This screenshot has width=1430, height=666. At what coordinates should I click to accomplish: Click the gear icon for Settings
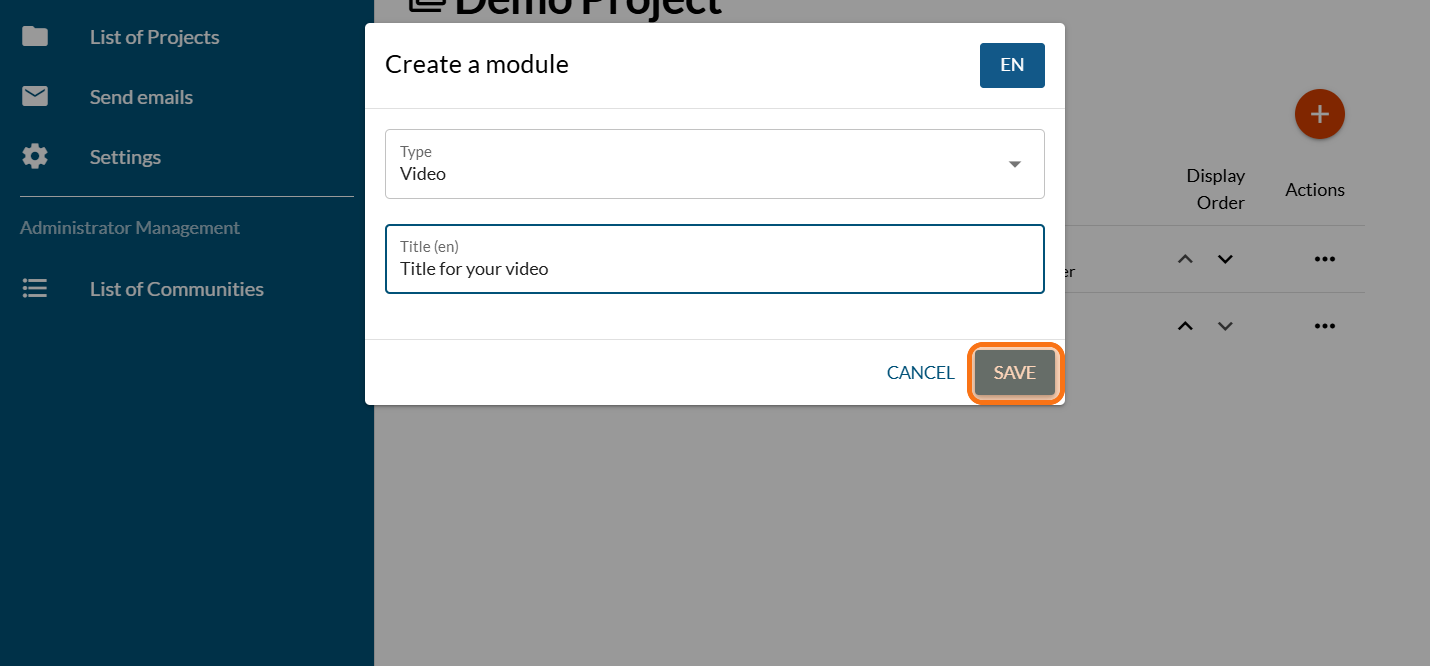click(35, 157)
